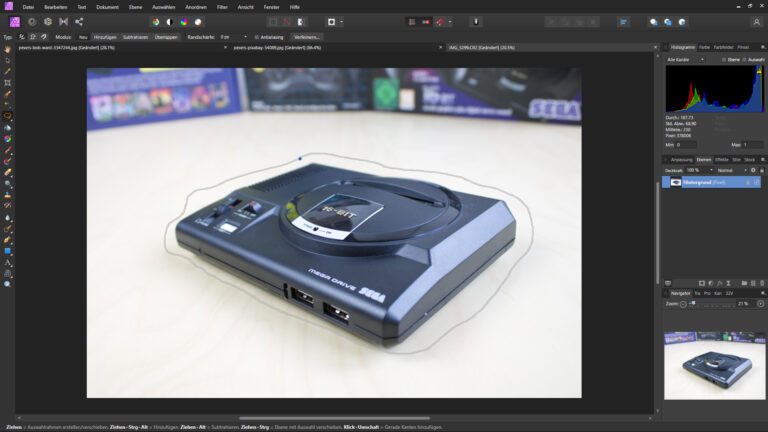
Task: Select the Artistic Text tool
Action: [7, 263]
